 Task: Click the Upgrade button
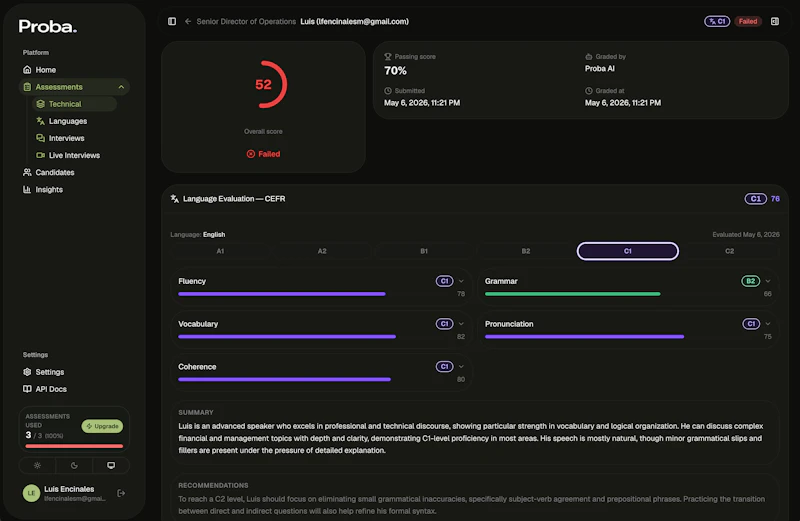coord(102,426)
